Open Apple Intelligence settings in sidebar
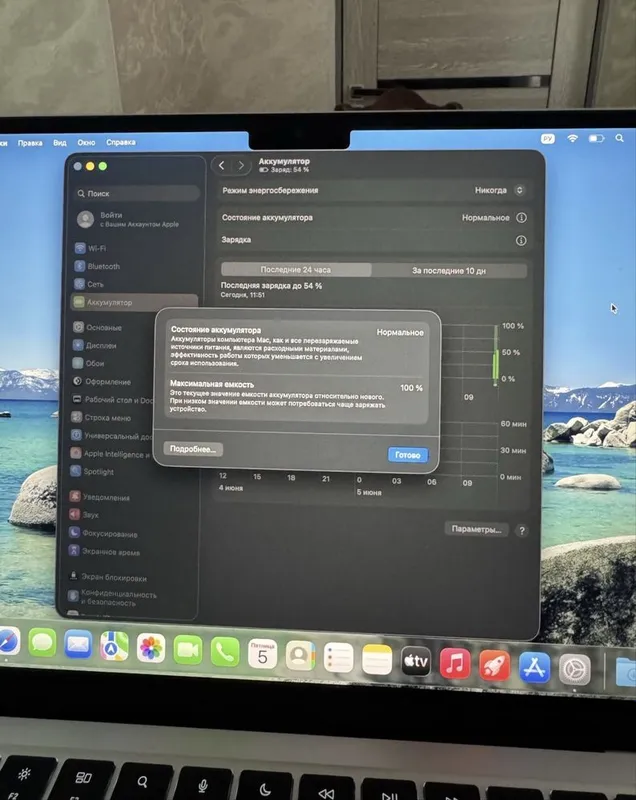Image resolution: width=636 pixels, height=800 pixels. [x=111, y=454]
